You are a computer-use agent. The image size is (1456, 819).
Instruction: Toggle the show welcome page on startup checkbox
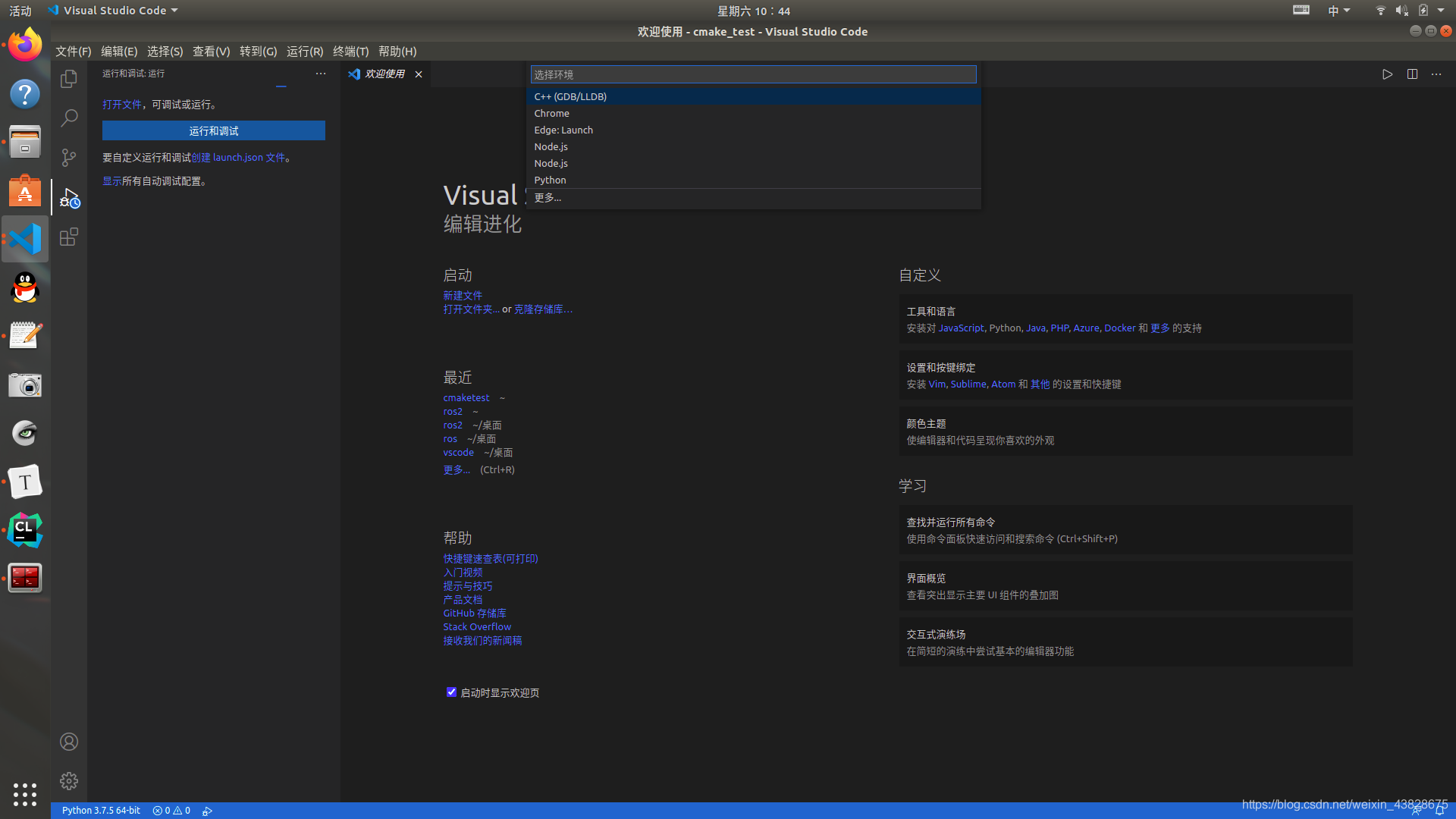pyautogui.click(x=451, y=692)
